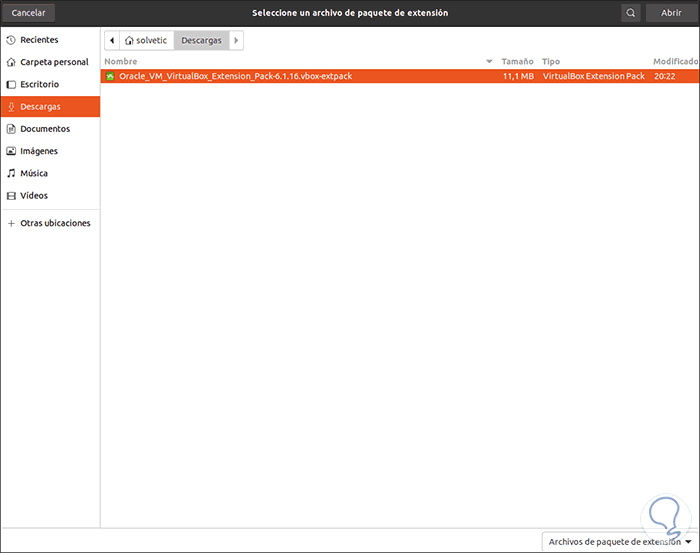Click the Descargas download icon in sidebar
The image size is (700, 553).
coord(11,107)
